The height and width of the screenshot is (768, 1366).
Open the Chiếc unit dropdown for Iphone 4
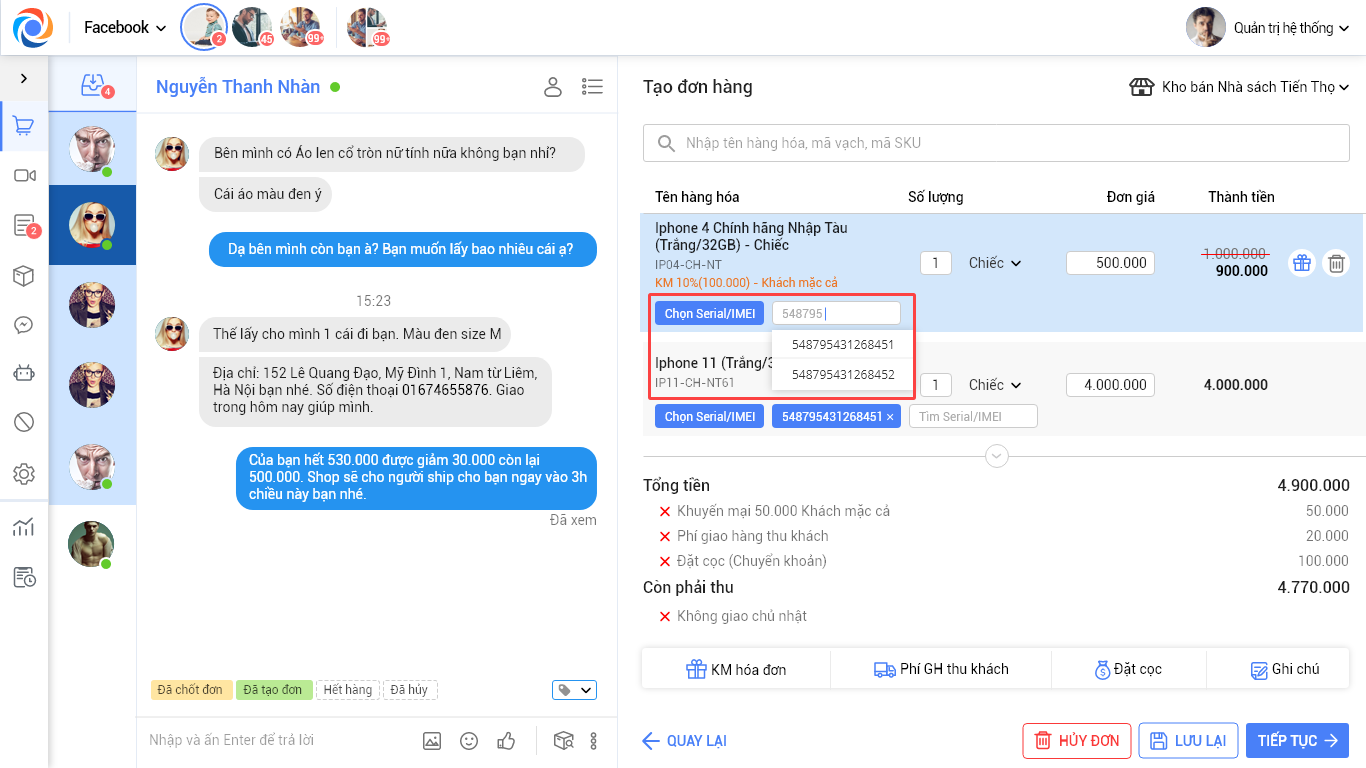[x=995, y=263]
